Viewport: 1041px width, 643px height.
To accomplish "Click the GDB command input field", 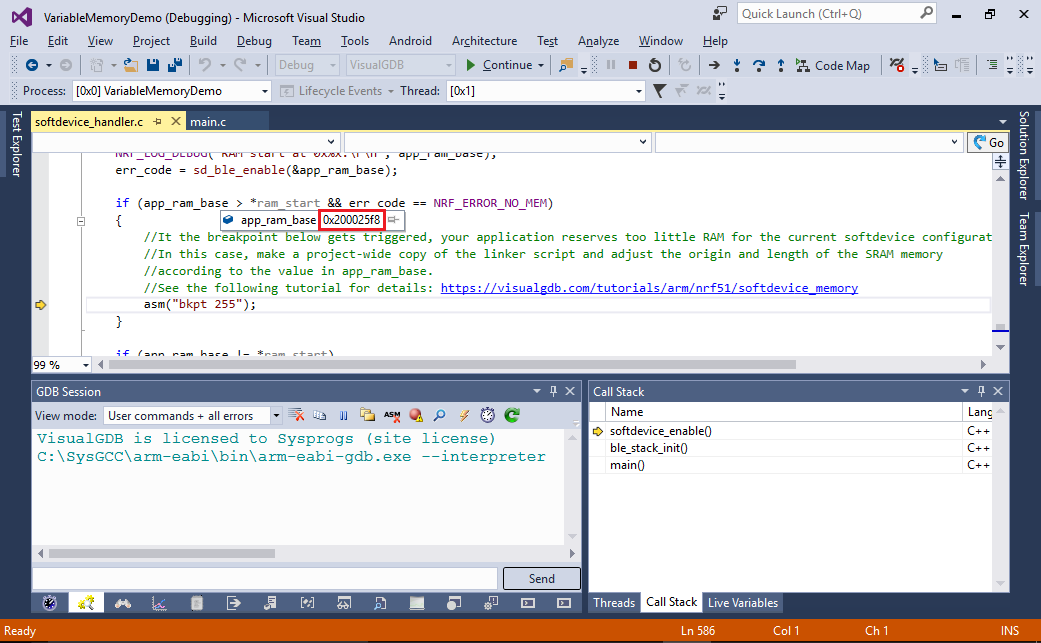I will [265, 579].
